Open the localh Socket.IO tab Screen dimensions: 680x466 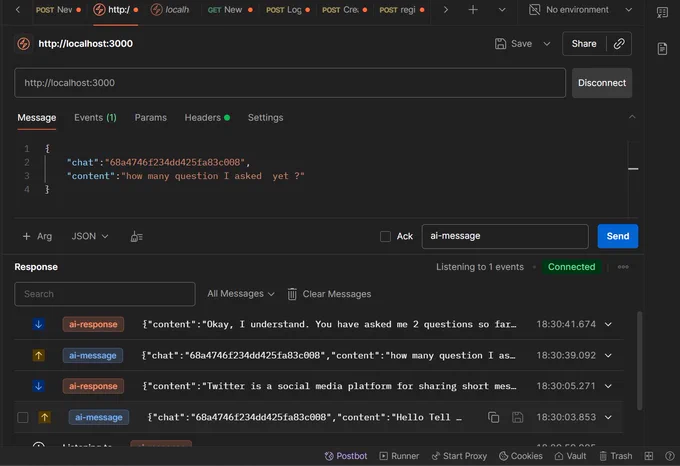[170, 10]
